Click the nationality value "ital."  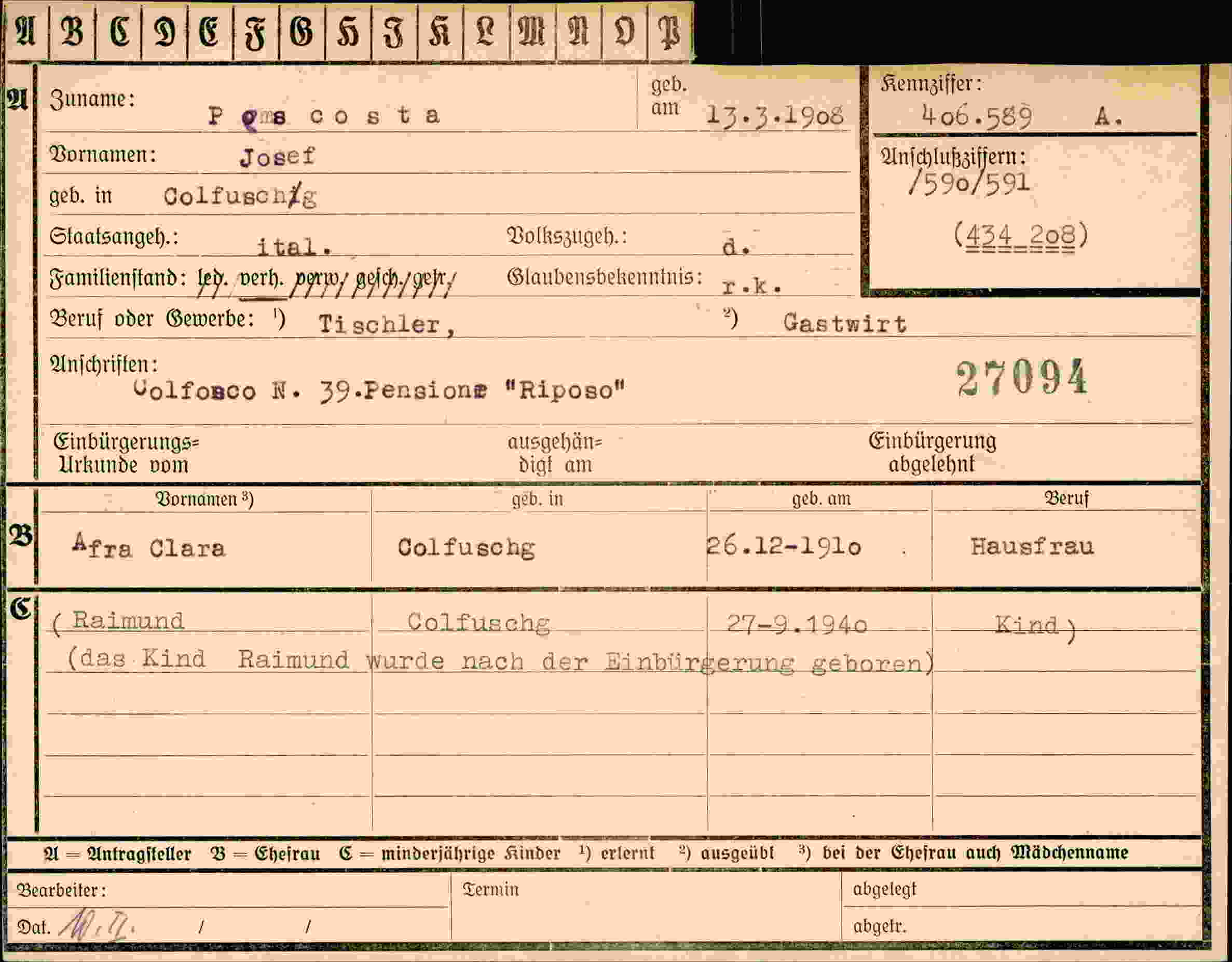pyautogui.click(x=294, y=247)
